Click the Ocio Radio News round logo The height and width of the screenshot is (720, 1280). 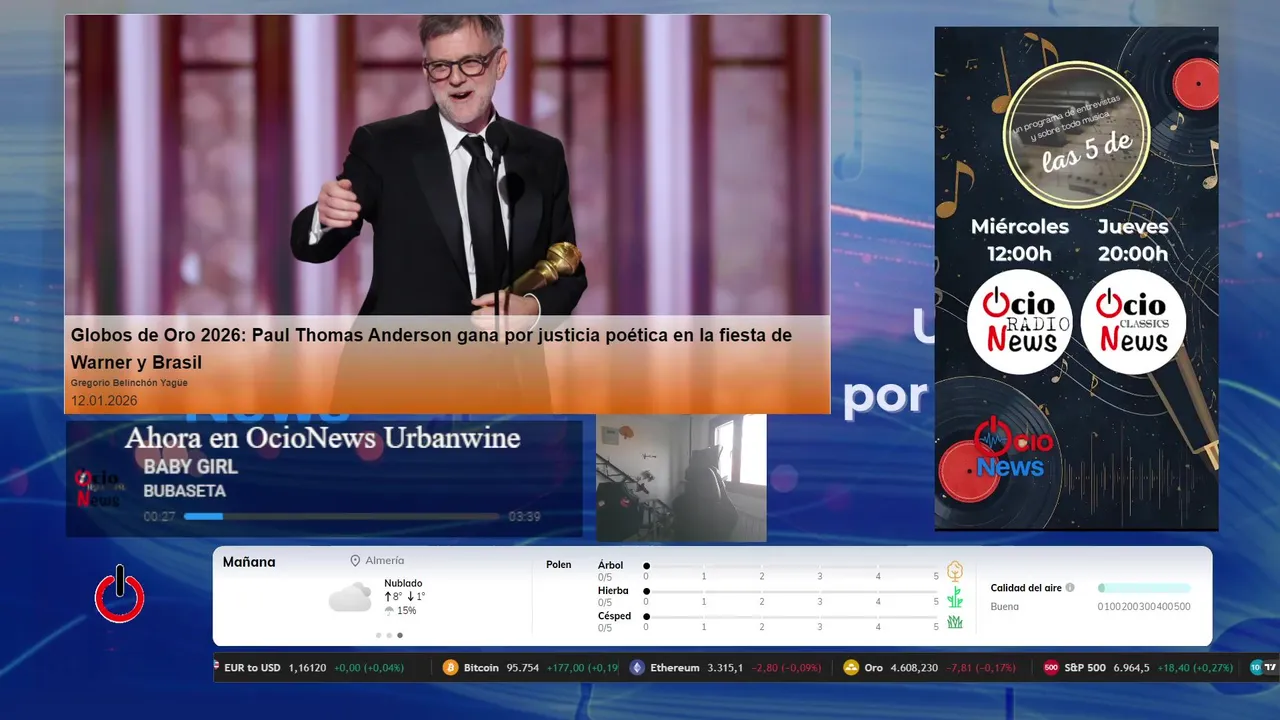pyautogui.click(x=1019, y=322)
